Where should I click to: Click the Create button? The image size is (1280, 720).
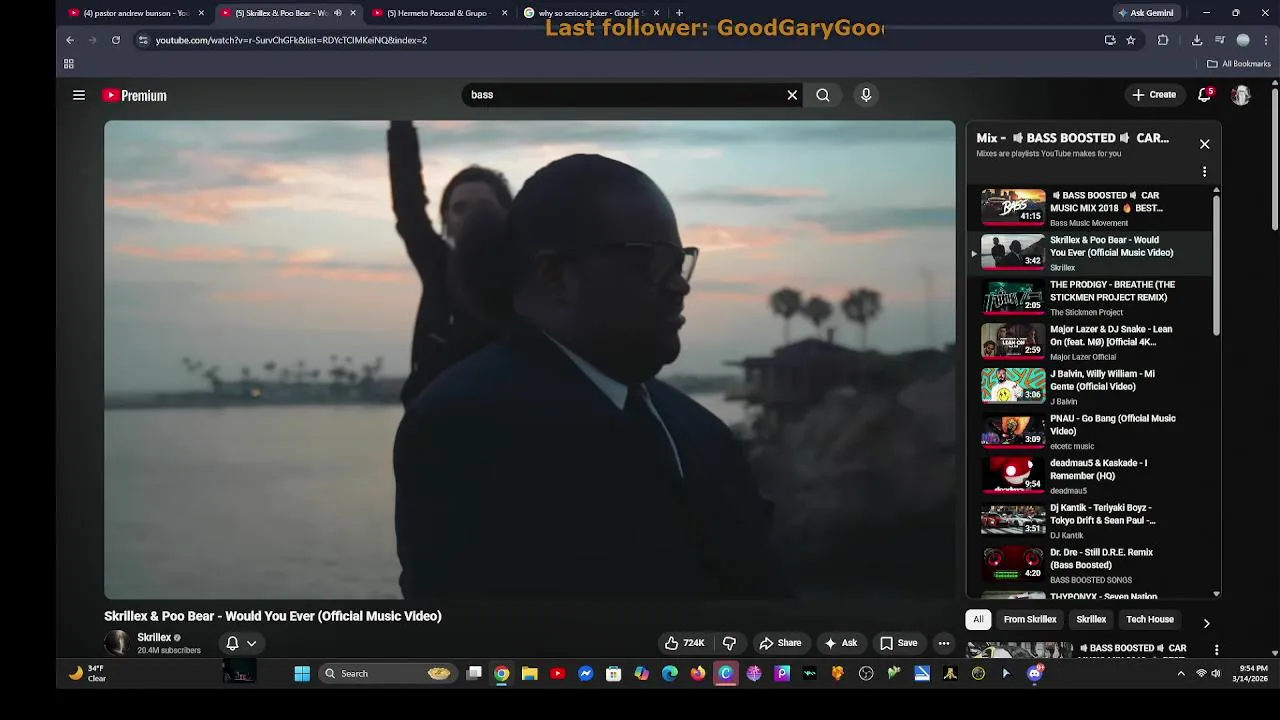pyautogui.click(x=1154, y=95)
